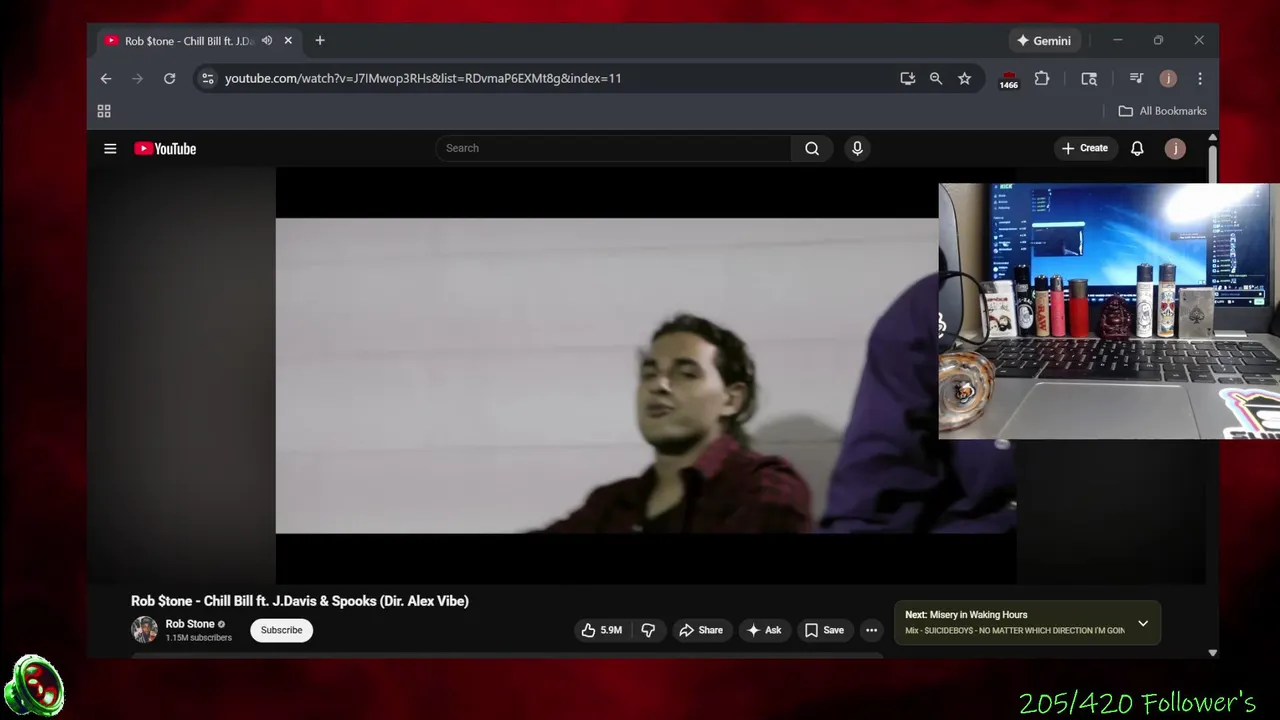Open Chrome profile avatar in toolbar
The height and width of the screenshot is (720, 1280).
1168,78
